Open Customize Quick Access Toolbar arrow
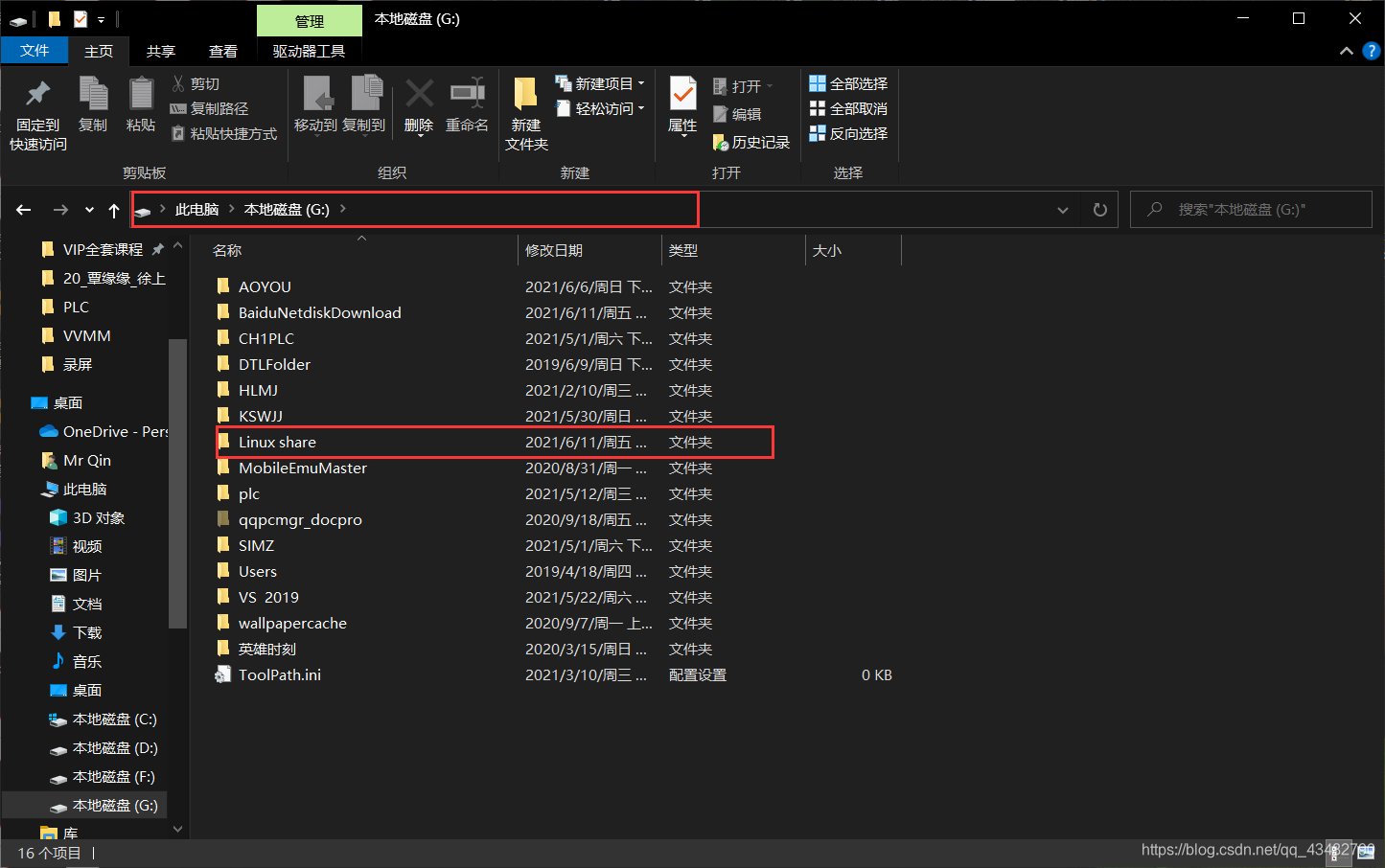1385x868 pixels. coord(101,19)
